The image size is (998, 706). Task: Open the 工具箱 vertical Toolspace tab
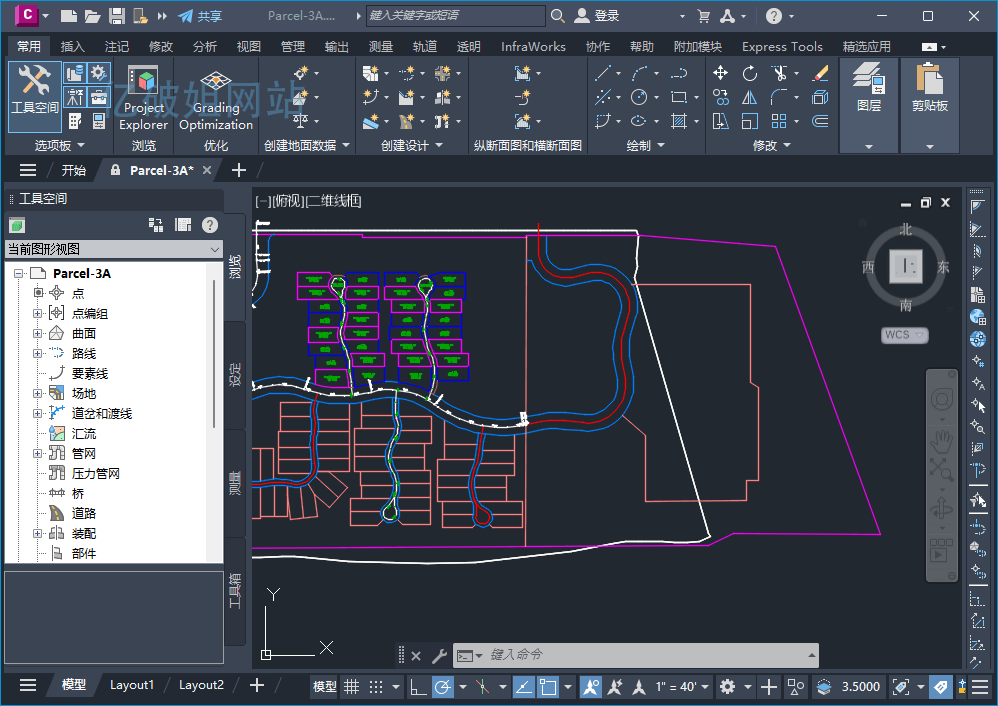coord(235,591)
